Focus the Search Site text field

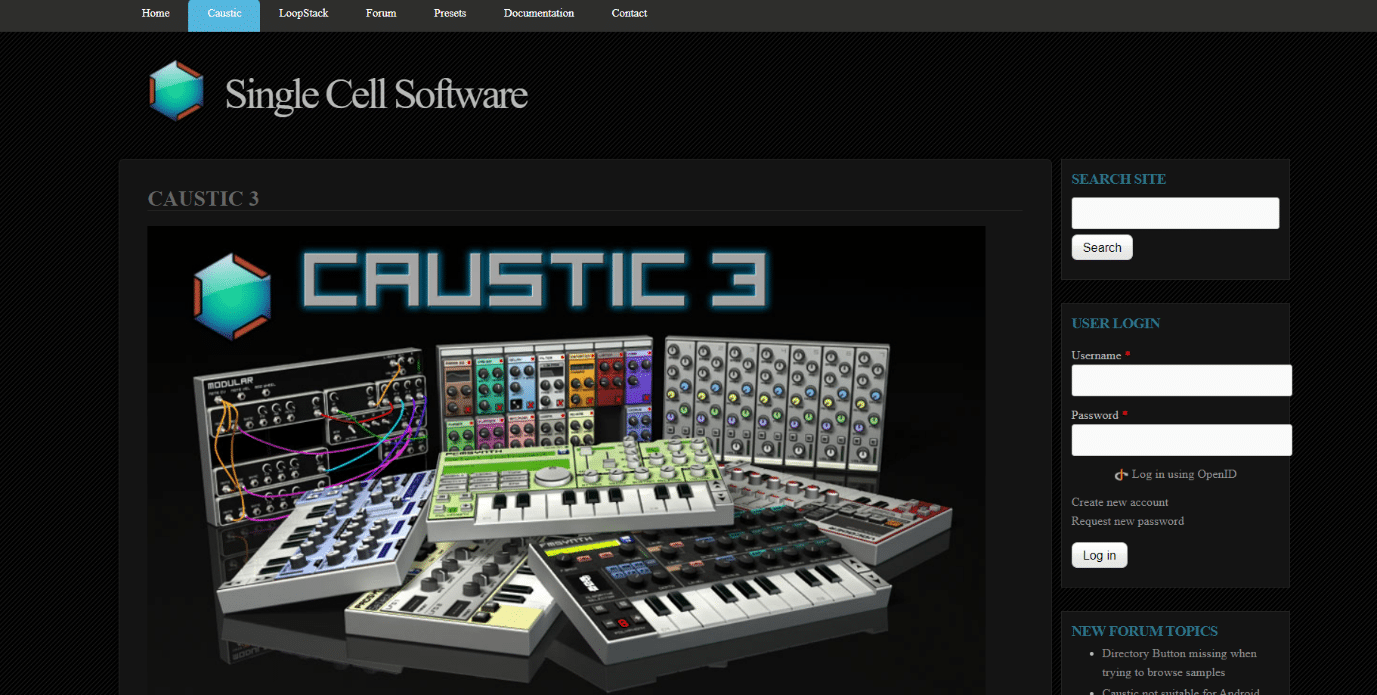1175,213
